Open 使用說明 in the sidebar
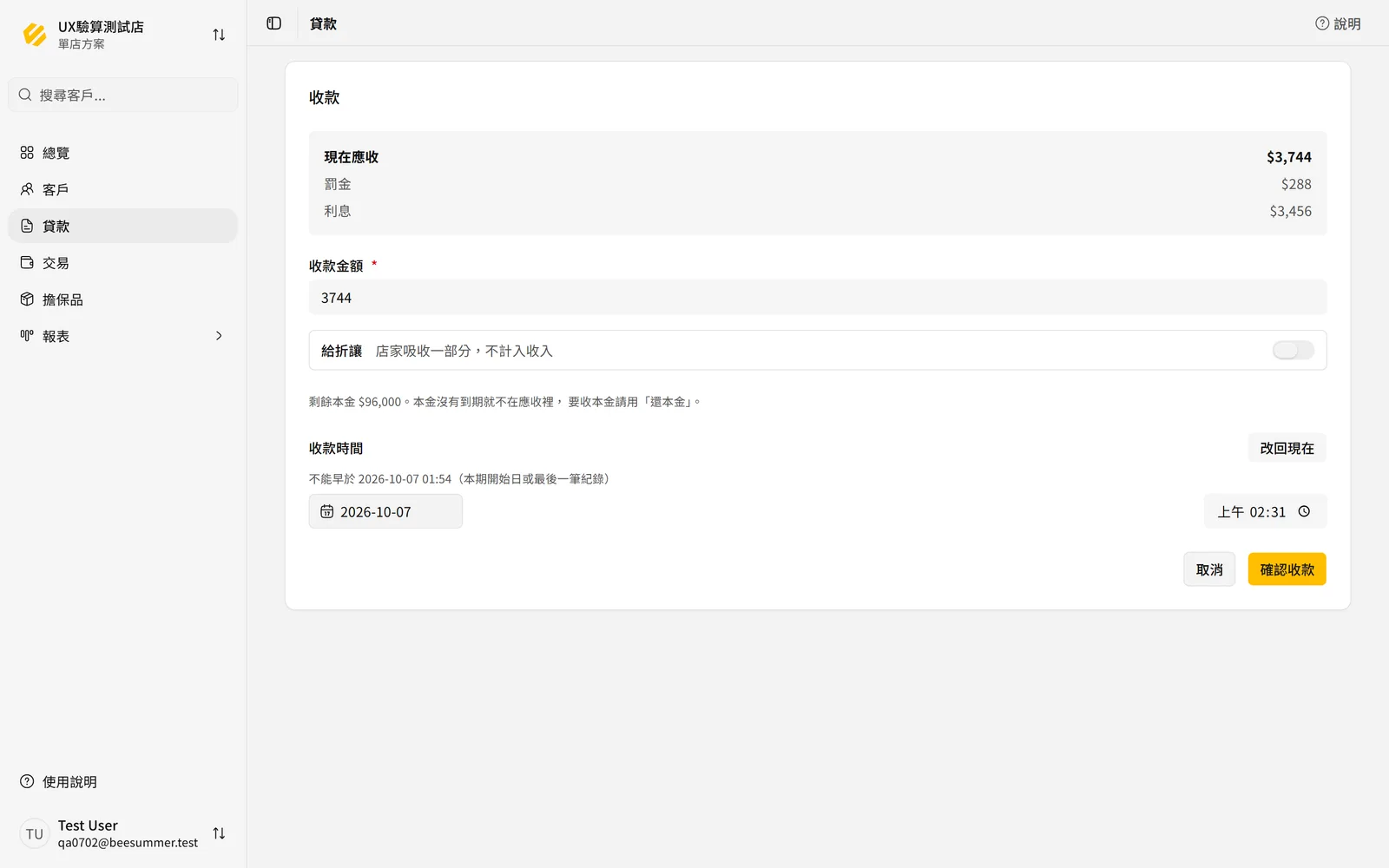Image resolution: width=1389 pixels, height=868 pixels. tap(122, 781)
